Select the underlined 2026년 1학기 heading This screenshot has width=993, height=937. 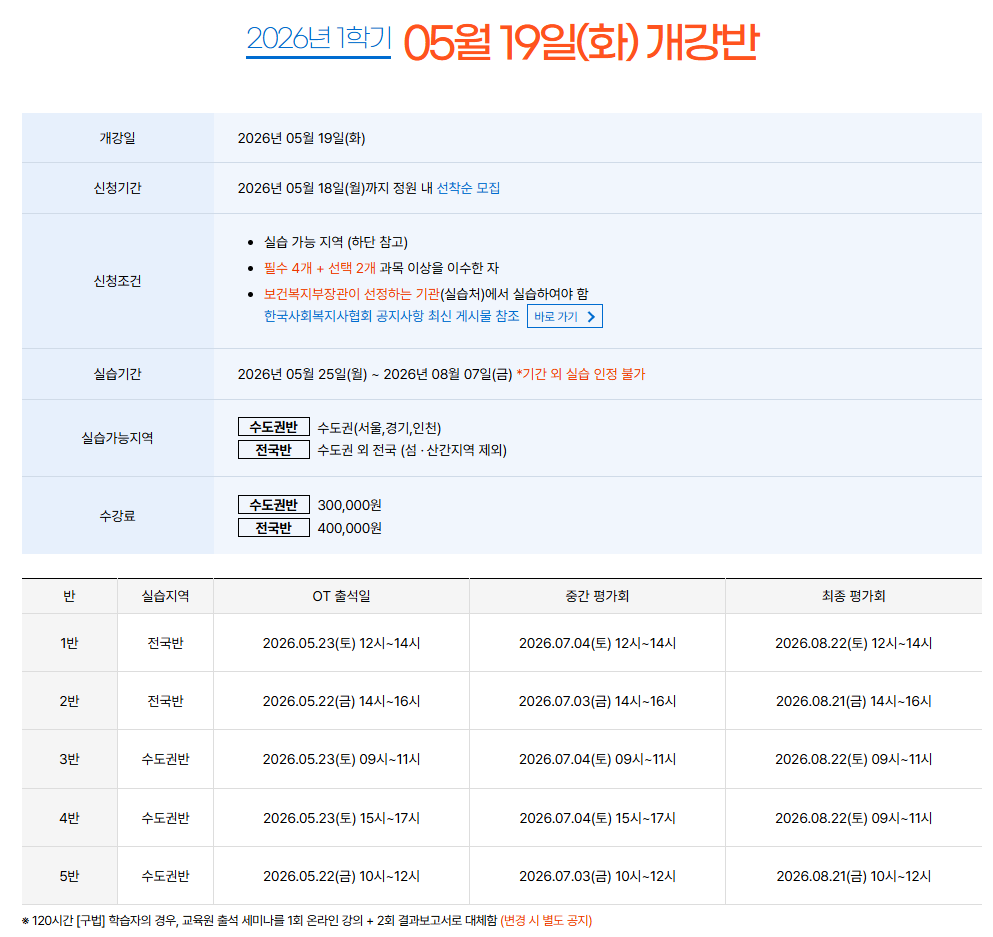[318, 40]
